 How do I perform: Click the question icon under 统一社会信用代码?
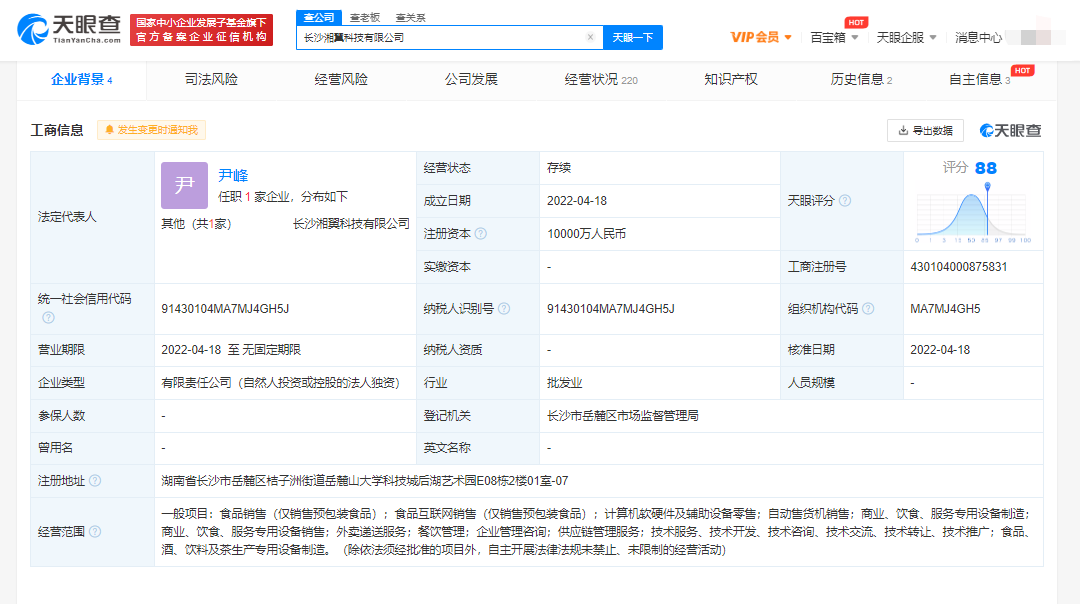(48, 318)
